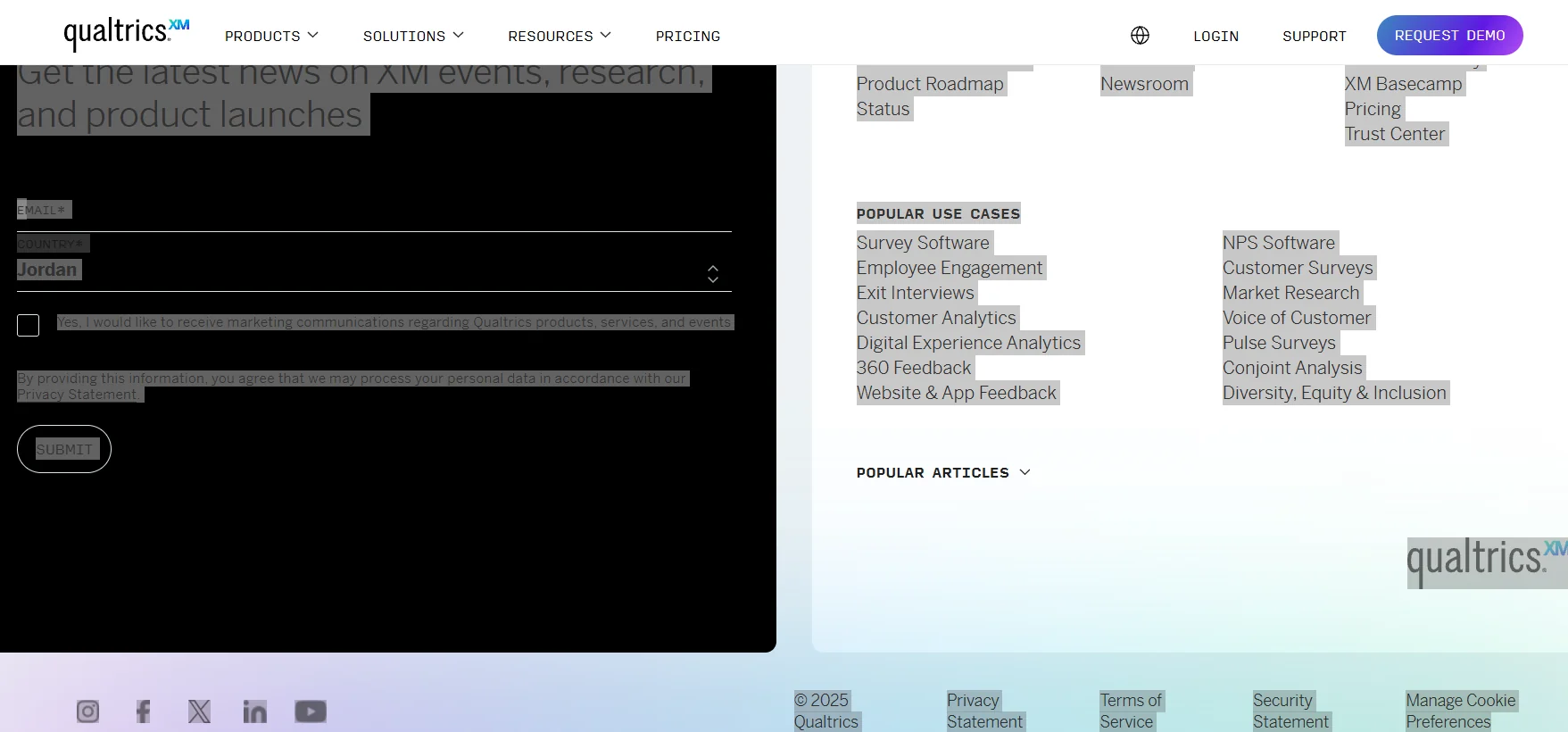The image size is (1568, 732).
Task: Click the Qualtrics XM logo in header
Action: point(127,34)
